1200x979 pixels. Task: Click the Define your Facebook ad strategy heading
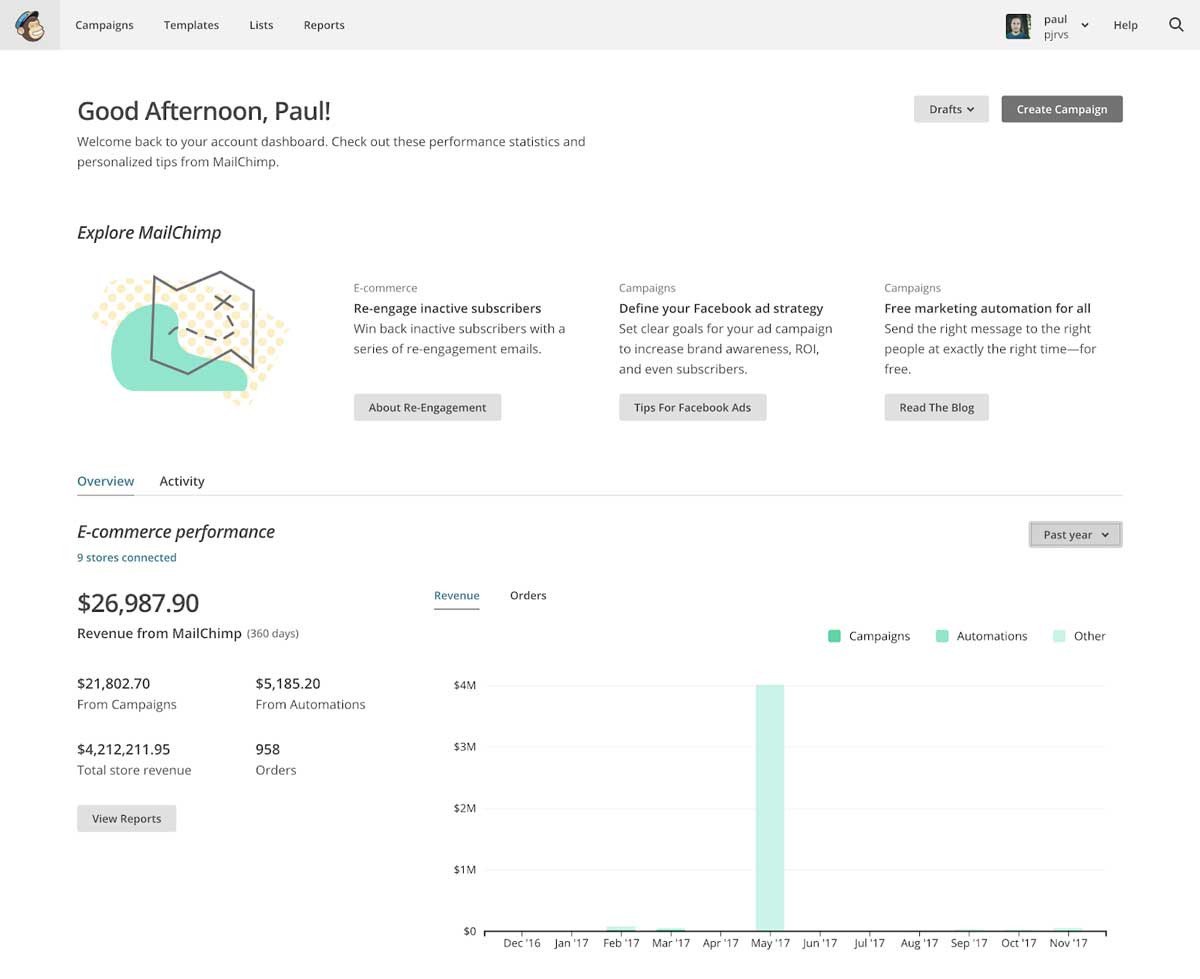coord(721,309)
